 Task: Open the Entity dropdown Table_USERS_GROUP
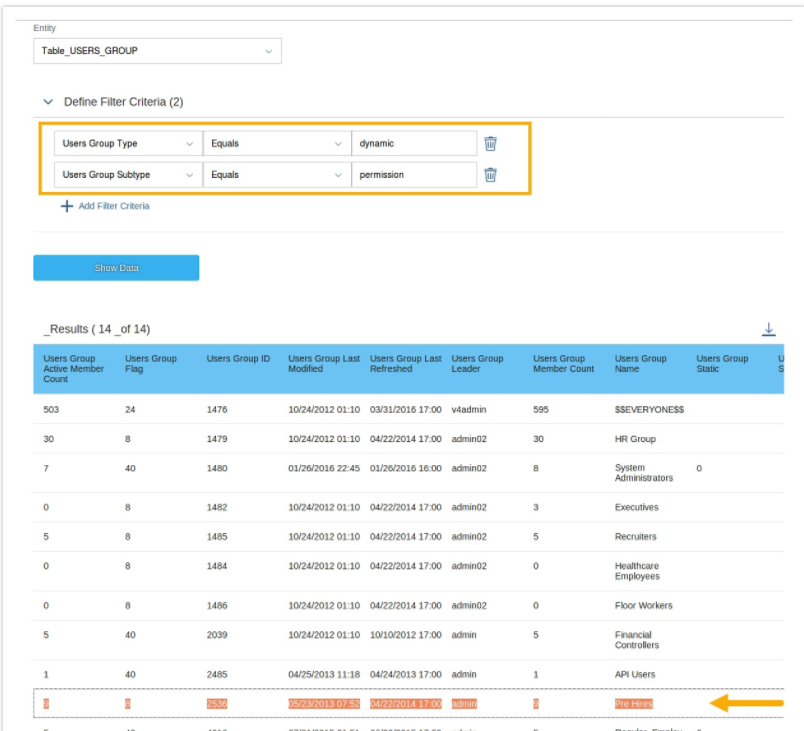[x=157, y=51]
